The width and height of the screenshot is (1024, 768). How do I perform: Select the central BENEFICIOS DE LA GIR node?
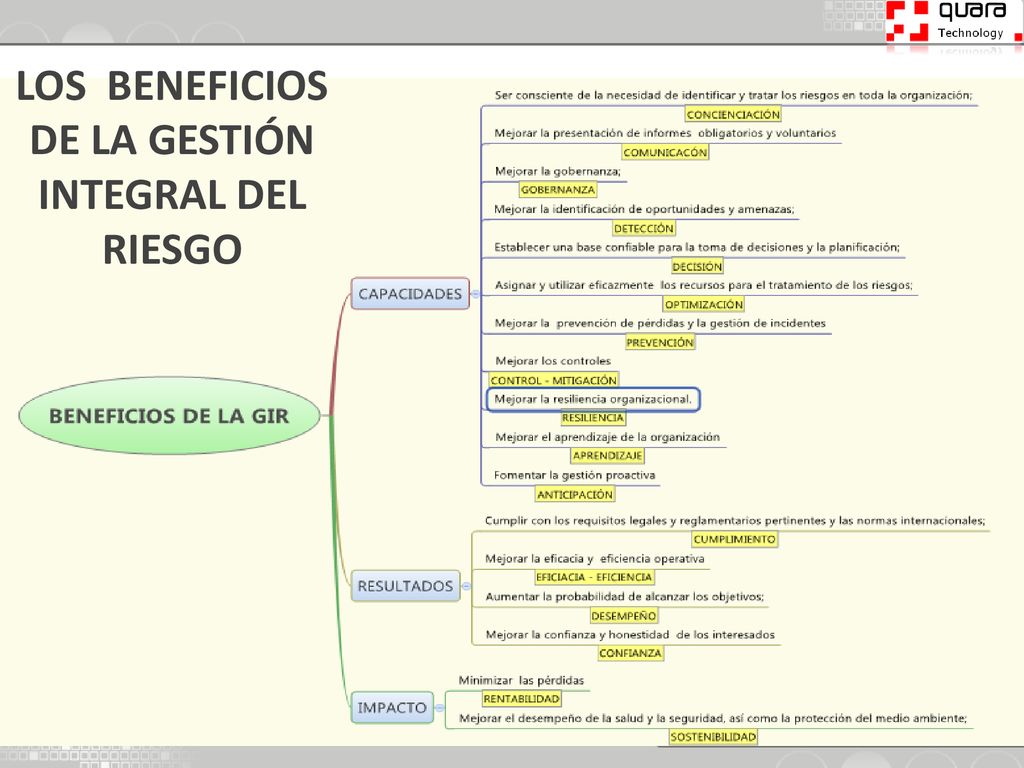coord(169,415)
